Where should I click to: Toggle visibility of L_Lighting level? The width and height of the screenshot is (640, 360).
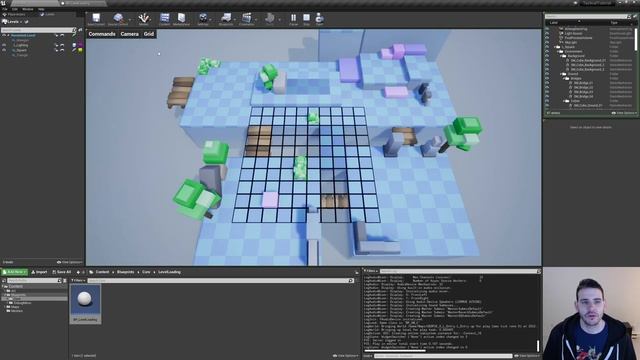(4, 45)
